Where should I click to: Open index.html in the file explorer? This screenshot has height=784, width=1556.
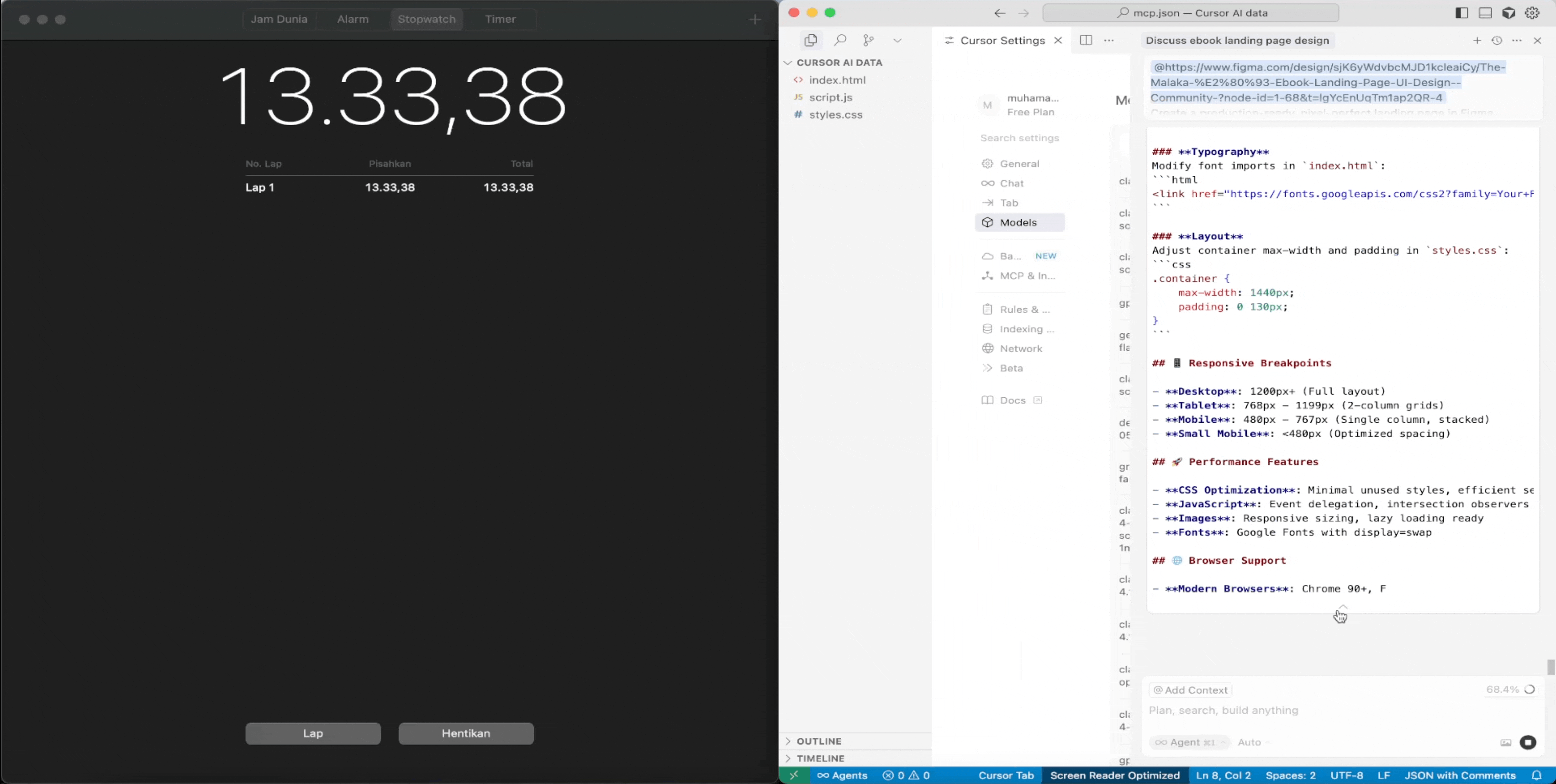pos(837,80)
